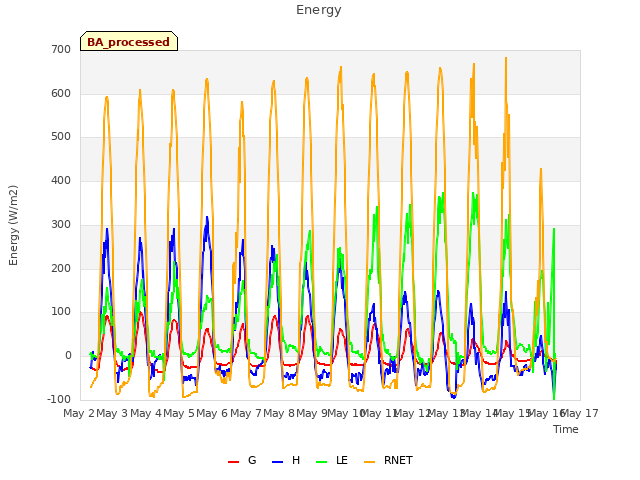Click the 300 y-axis tick label
Screen dimensions: 640x480
(61, 224)
